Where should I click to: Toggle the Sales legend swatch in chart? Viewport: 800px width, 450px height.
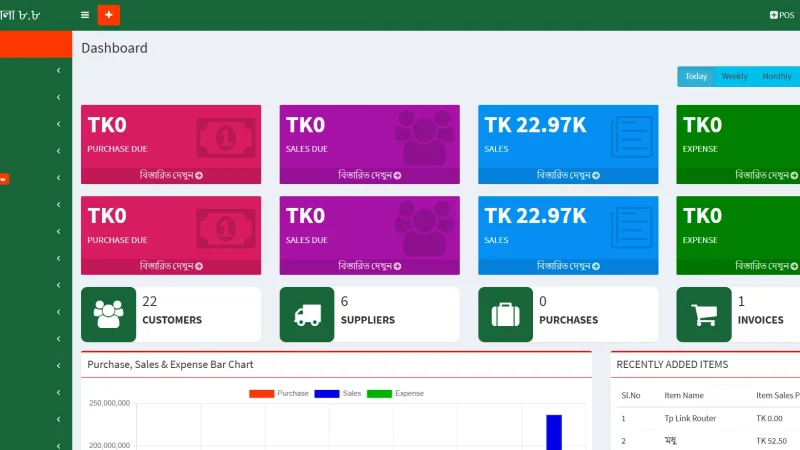(327, 394)
